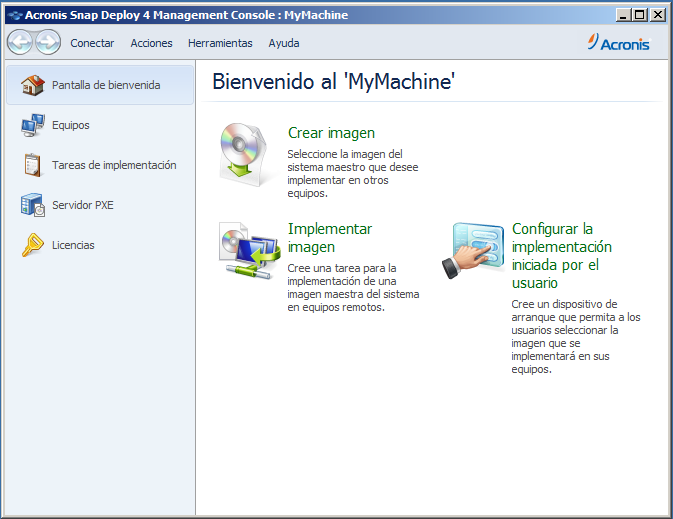The height and width of the screenshot is (519, 673).
Task: Click the application icon in the title bar
Action: coord(15,15)
